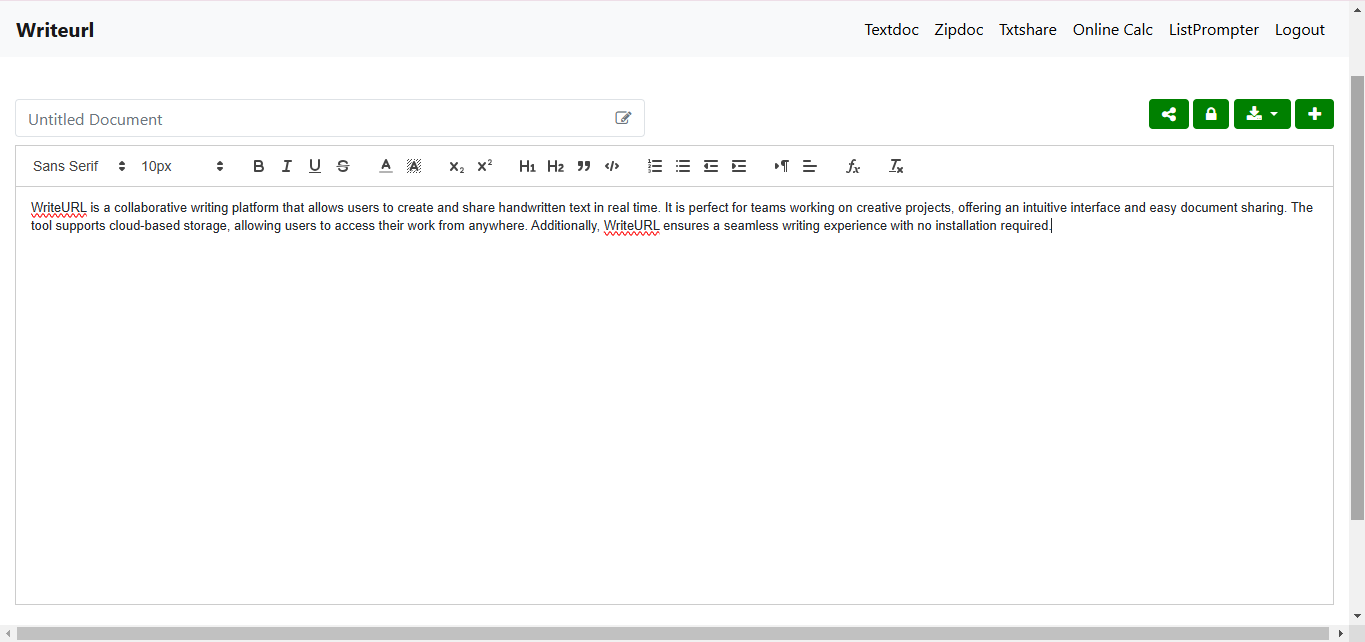The height and width of the screenshot is (642, 1365).
Task: Open the text color picker
Action: click(x=385, y=166)
